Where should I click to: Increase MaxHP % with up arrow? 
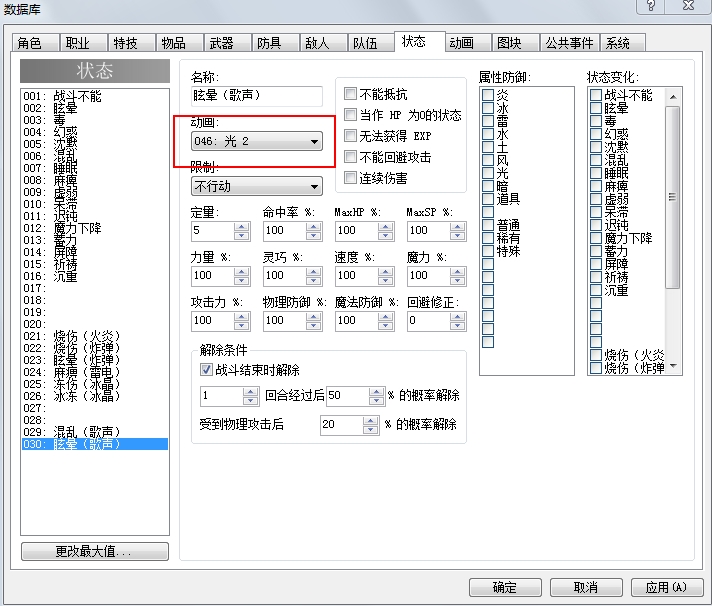385,226
